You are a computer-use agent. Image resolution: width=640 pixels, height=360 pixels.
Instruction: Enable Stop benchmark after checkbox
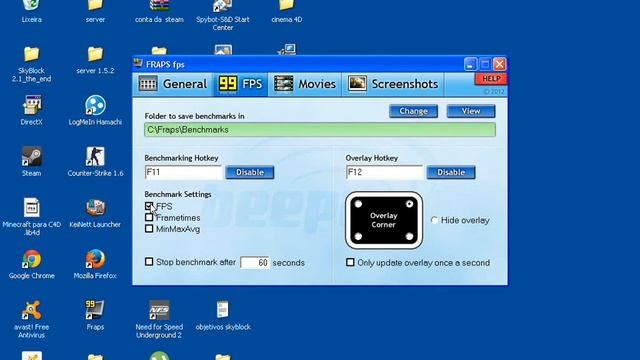149,262
